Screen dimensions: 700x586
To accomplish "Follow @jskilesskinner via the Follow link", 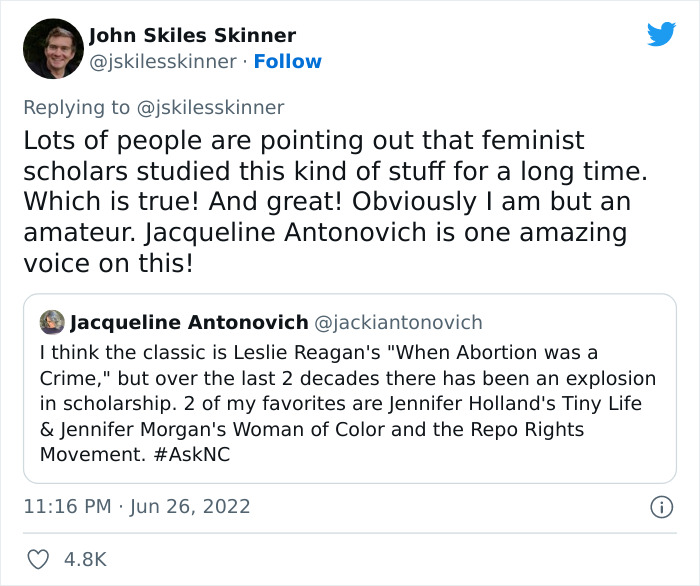I will point(288,62).
